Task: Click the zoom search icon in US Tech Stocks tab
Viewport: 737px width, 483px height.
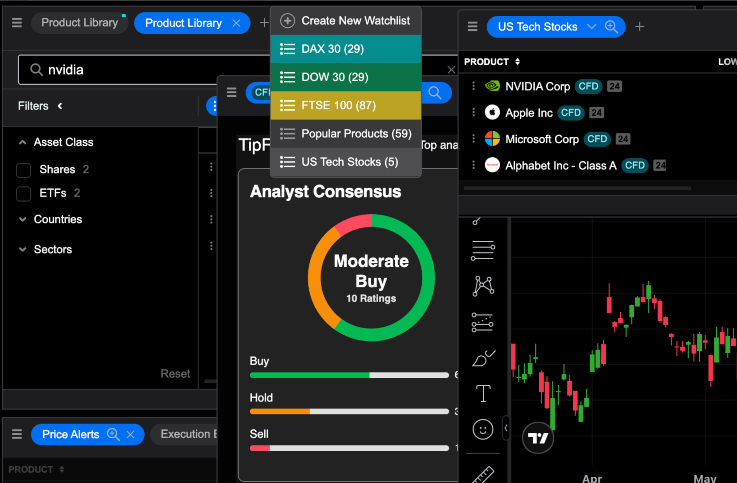Action: pyautogui.click(x=612, y=26)
